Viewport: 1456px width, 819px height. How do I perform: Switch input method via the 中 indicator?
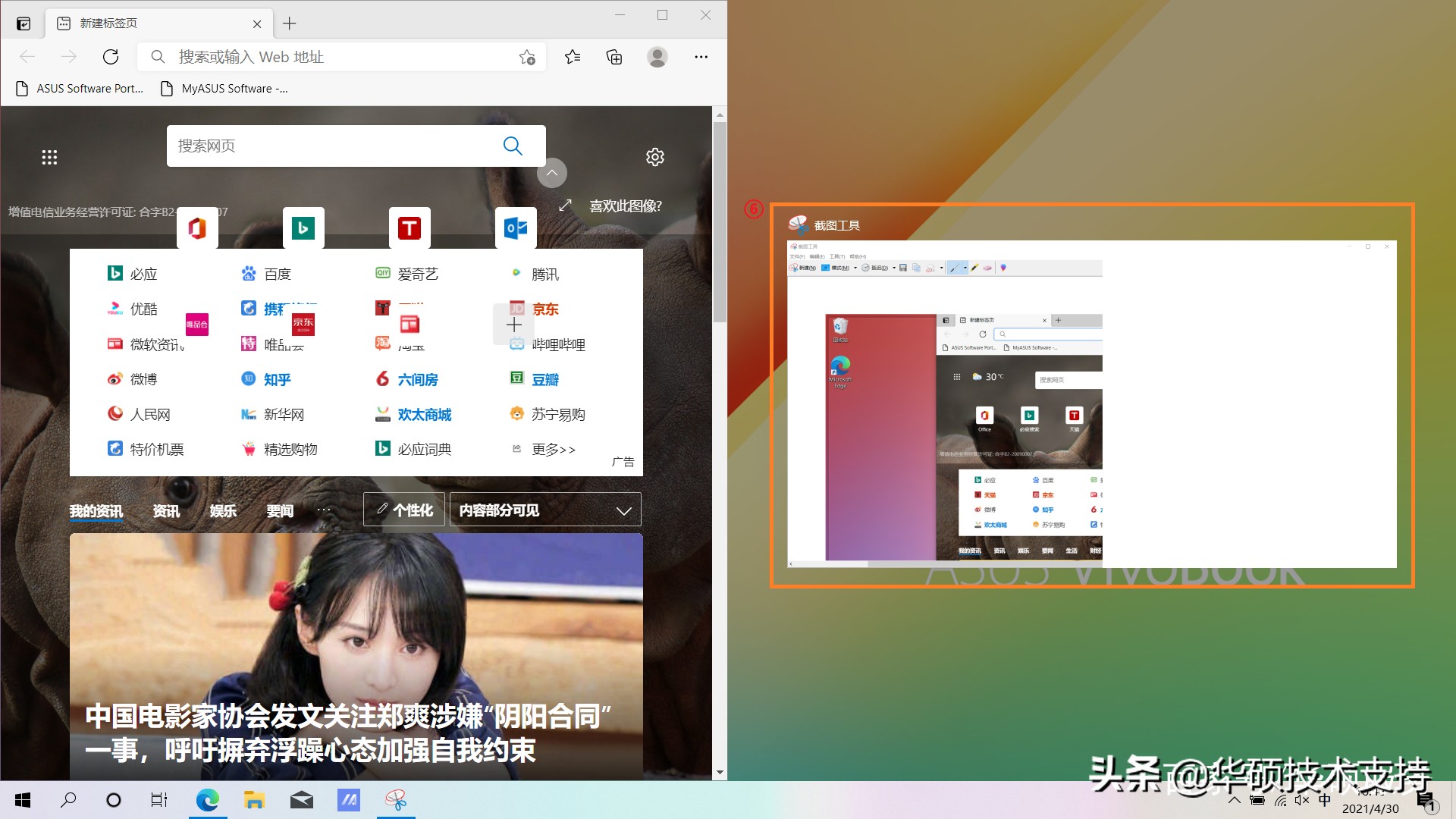pos(1323,799)
